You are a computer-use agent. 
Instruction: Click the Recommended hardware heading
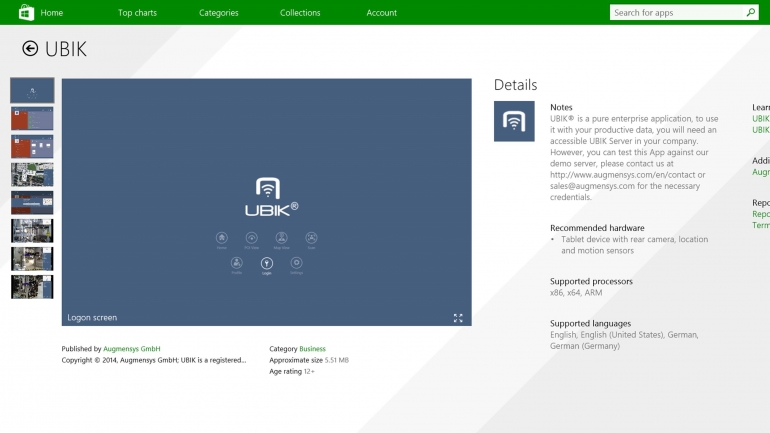click(597, 228)
